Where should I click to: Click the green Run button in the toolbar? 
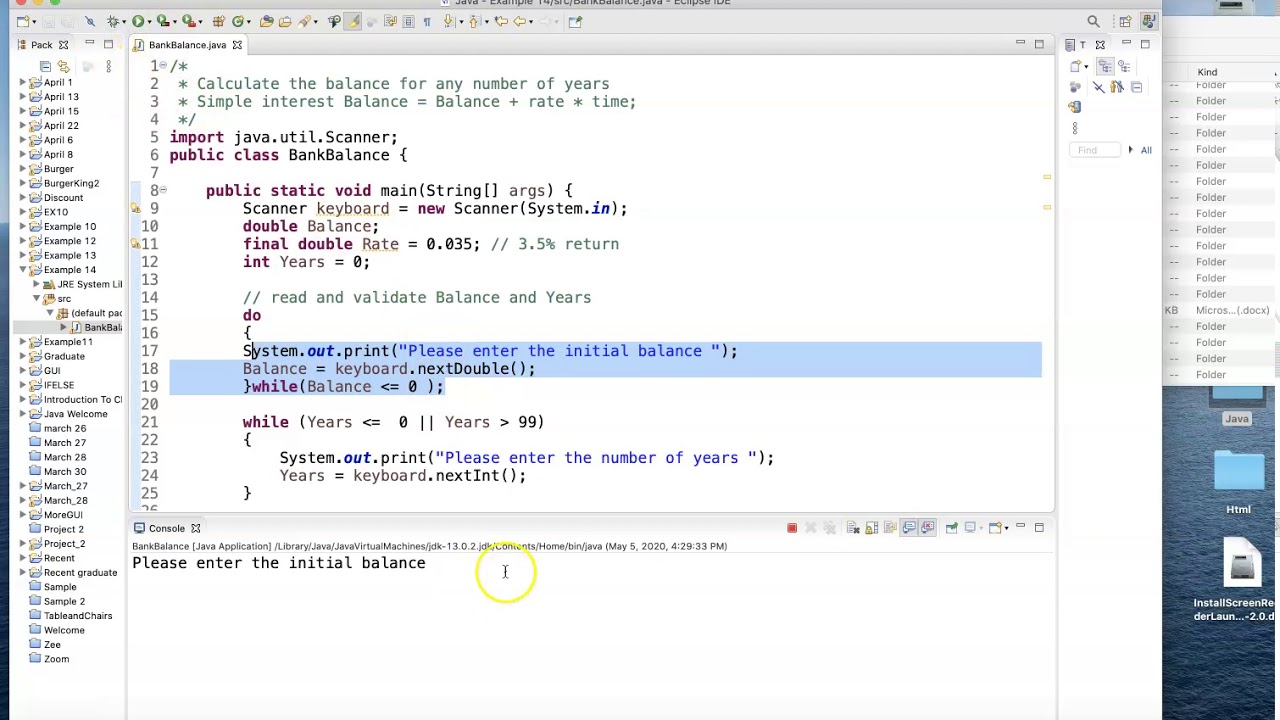(138, 21)
